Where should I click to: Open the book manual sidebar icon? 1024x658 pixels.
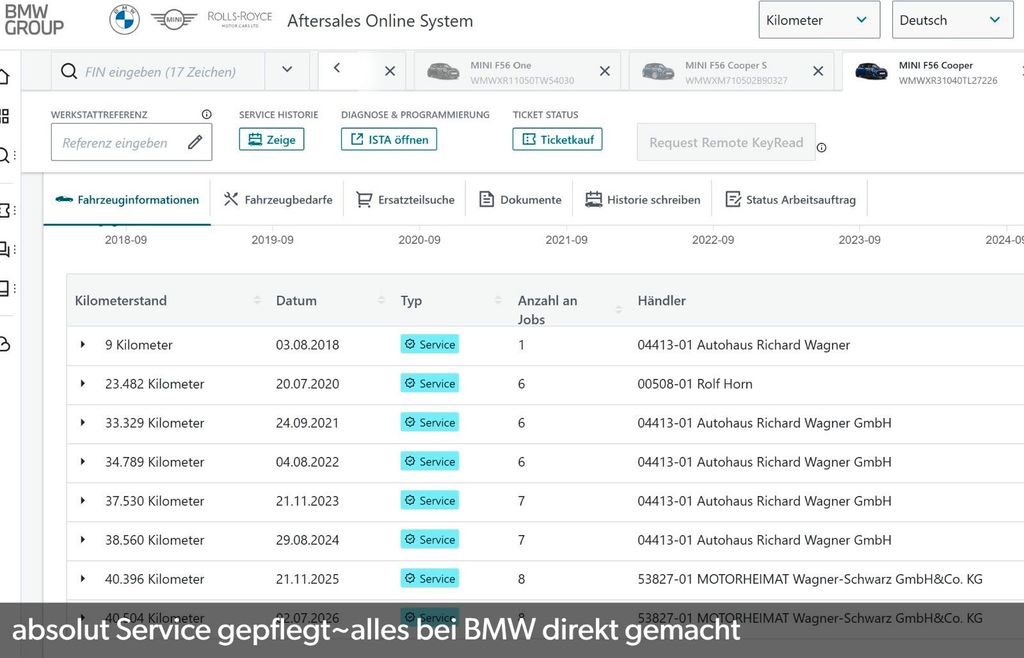pos(5,288)
